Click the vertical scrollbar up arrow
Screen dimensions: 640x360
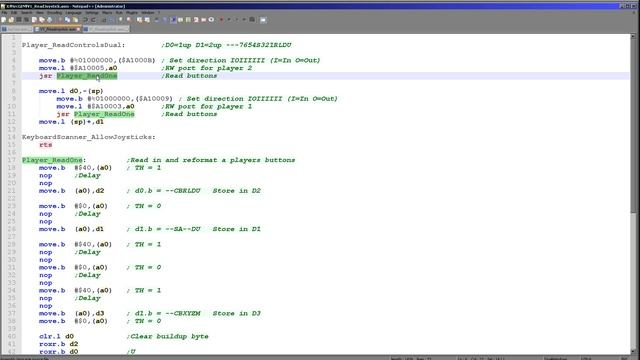(x=633, y=37)
